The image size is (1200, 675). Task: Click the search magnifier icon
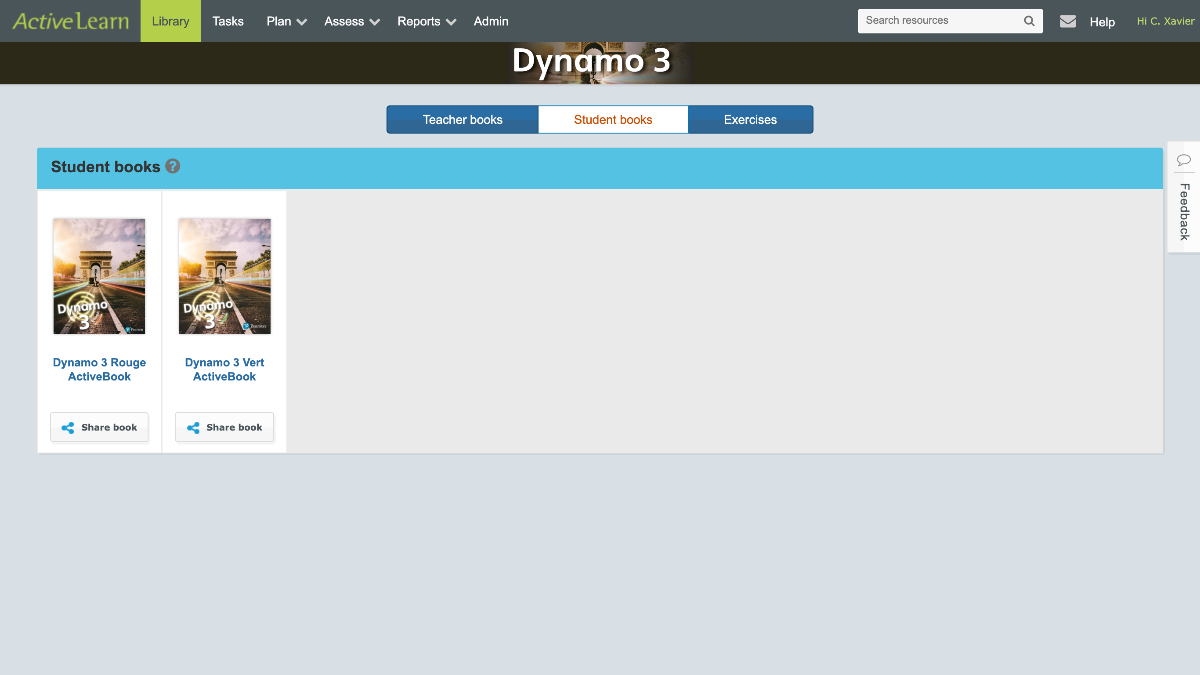click(1029, 21)
